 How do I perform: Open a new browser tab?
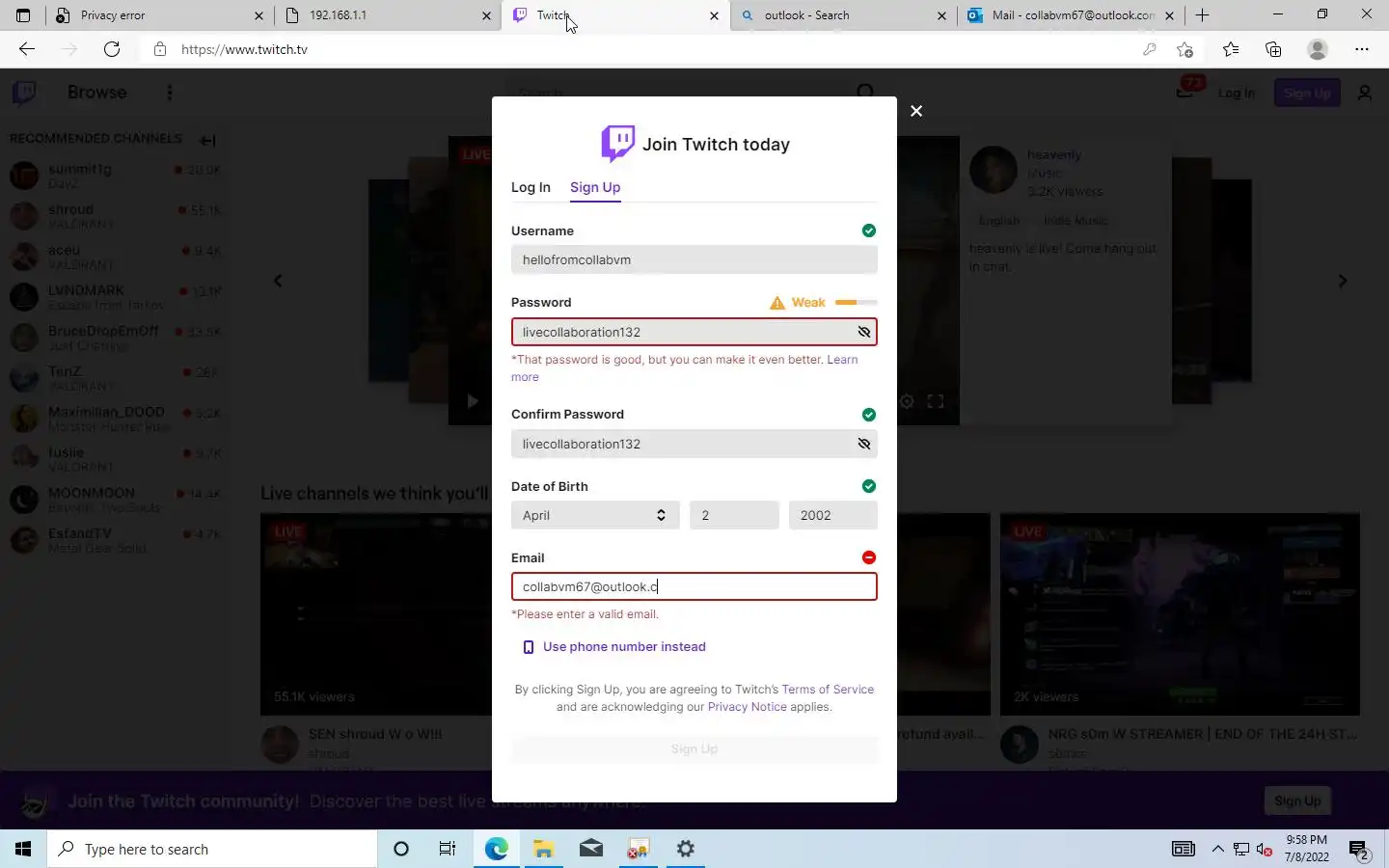[1202, 15]
